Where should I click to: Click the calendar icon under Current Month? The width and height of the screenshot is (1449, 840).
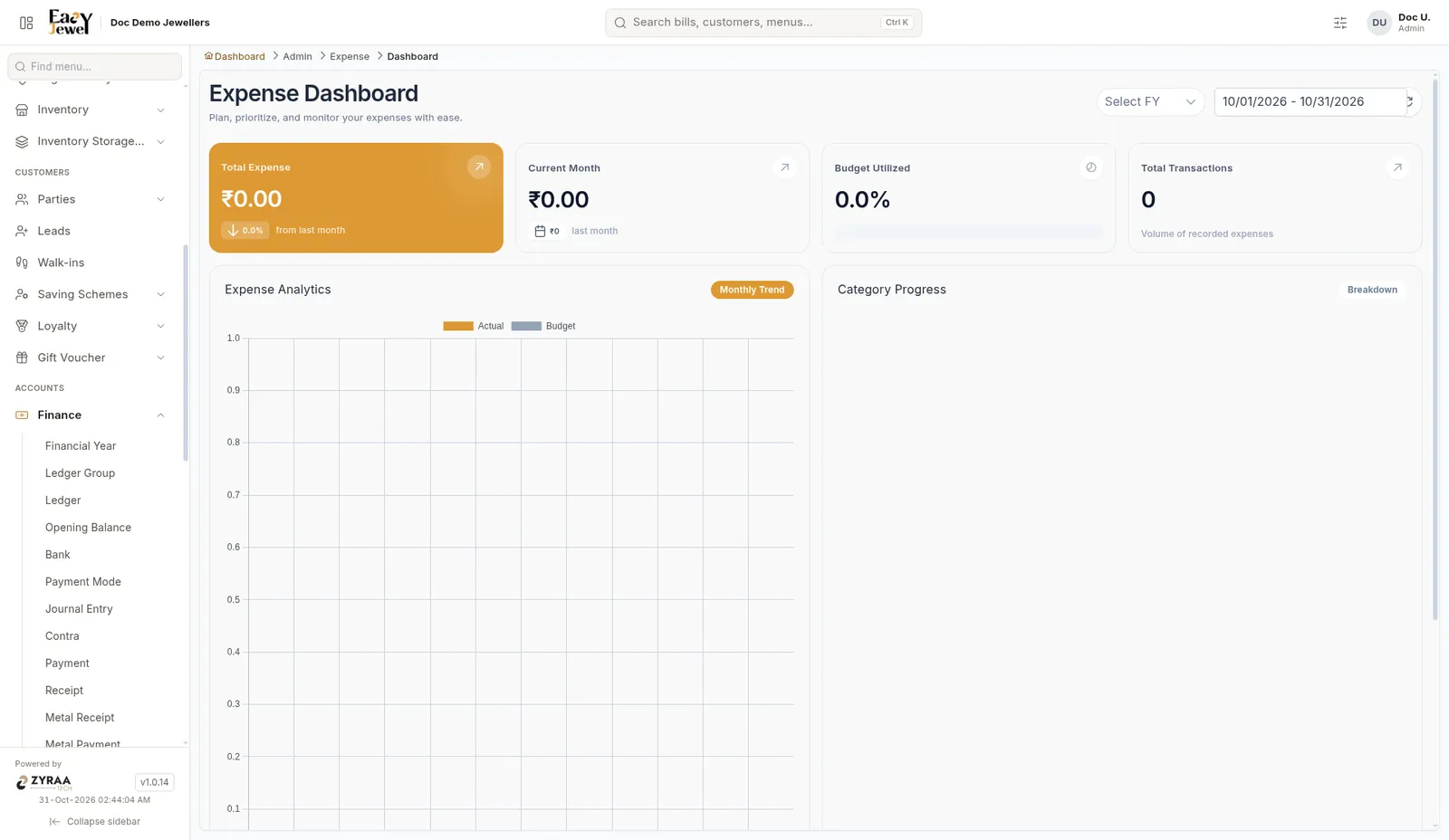[540, 231]
